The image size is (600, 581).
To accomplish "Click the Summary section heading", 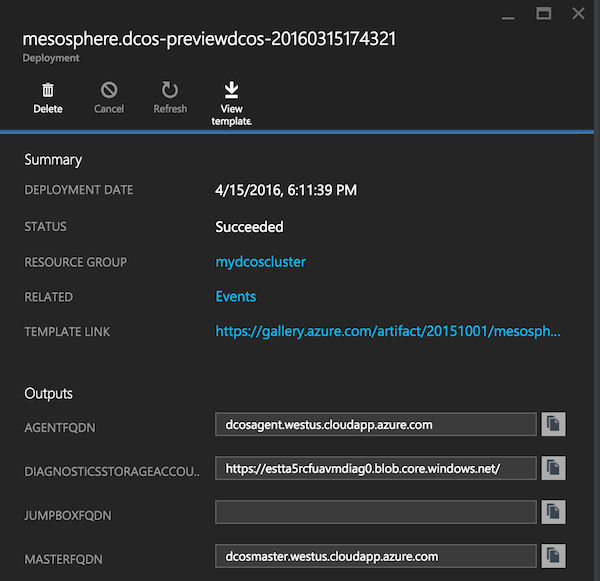I will click(x=53, y=160).
